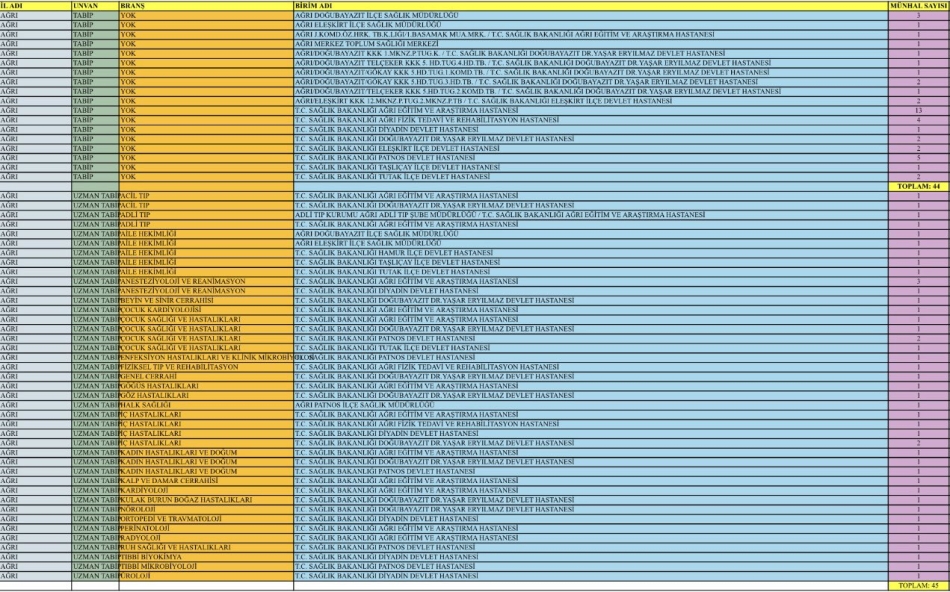The width and height of the screenshot is (950, 592).
Task: Select the vacancy count cell showing 5
Action: click(918, 158)
